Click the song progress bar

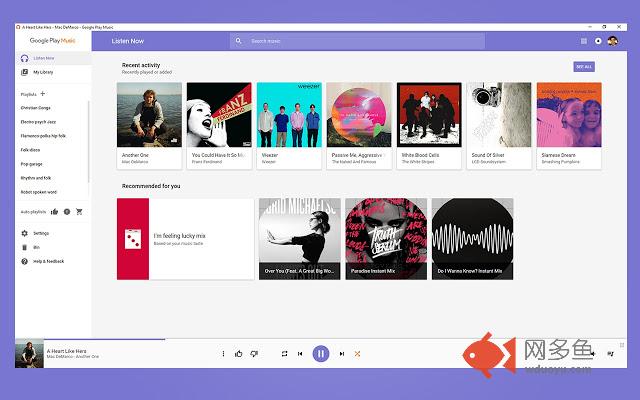click(x=335, y=339)
